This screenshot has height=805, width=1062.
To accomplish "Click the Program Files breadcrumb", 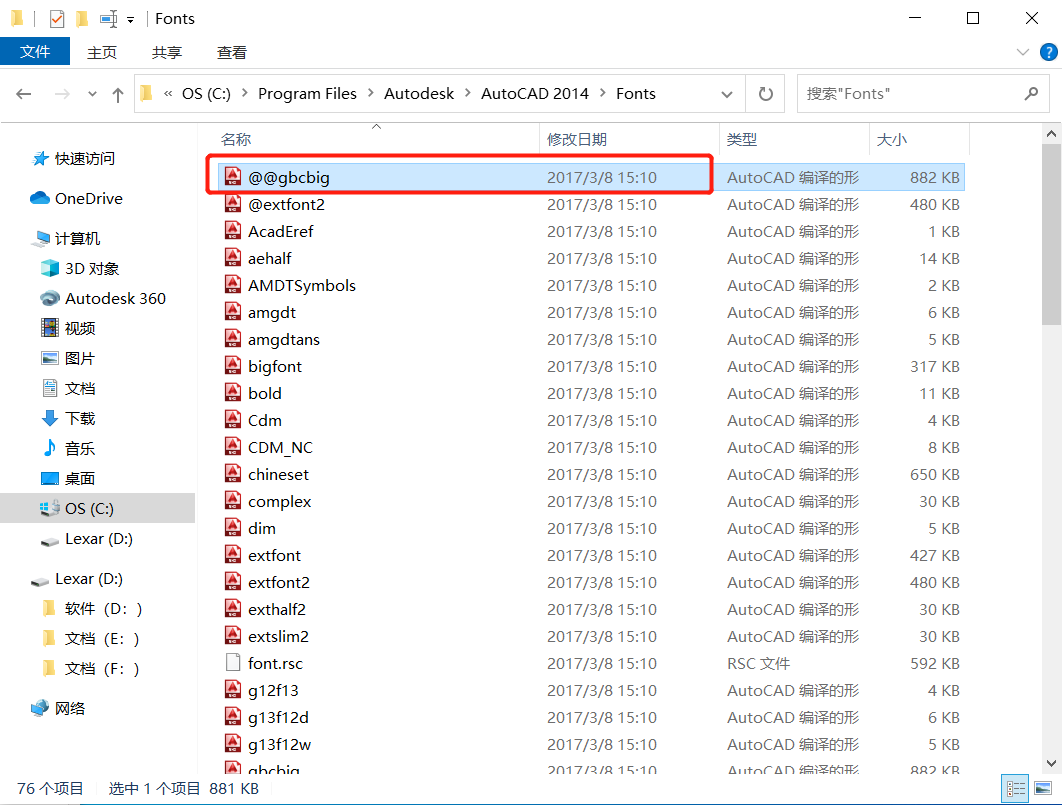I will tap(307, 93).
